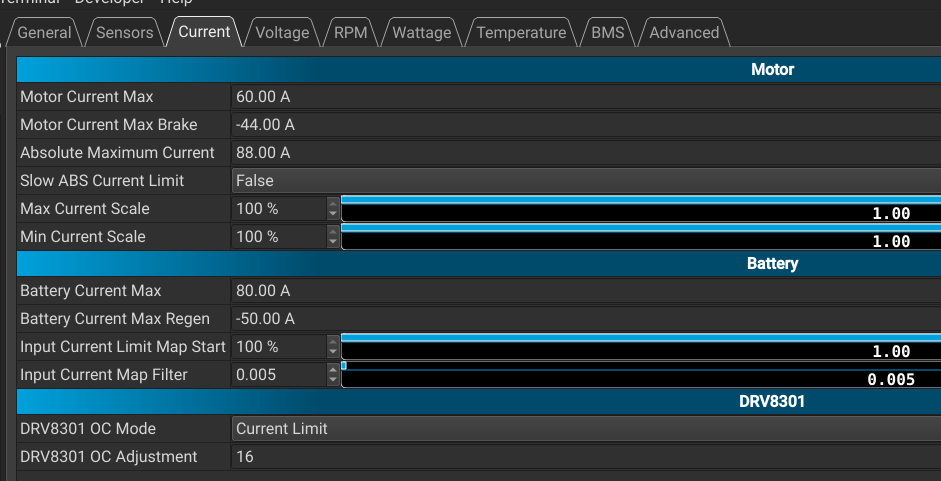
Task: Click the Min Current Scale stepper arrows
Action: click(333, 237)
